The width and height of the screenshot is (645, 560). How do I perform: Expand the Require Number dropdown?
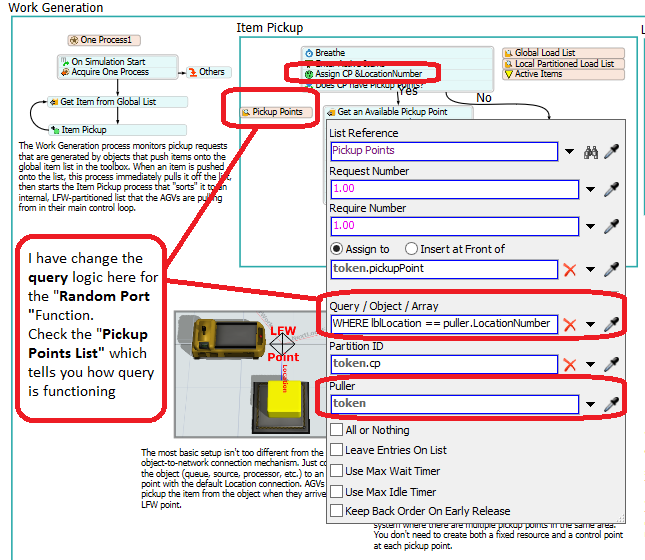(x=591, y=227)
